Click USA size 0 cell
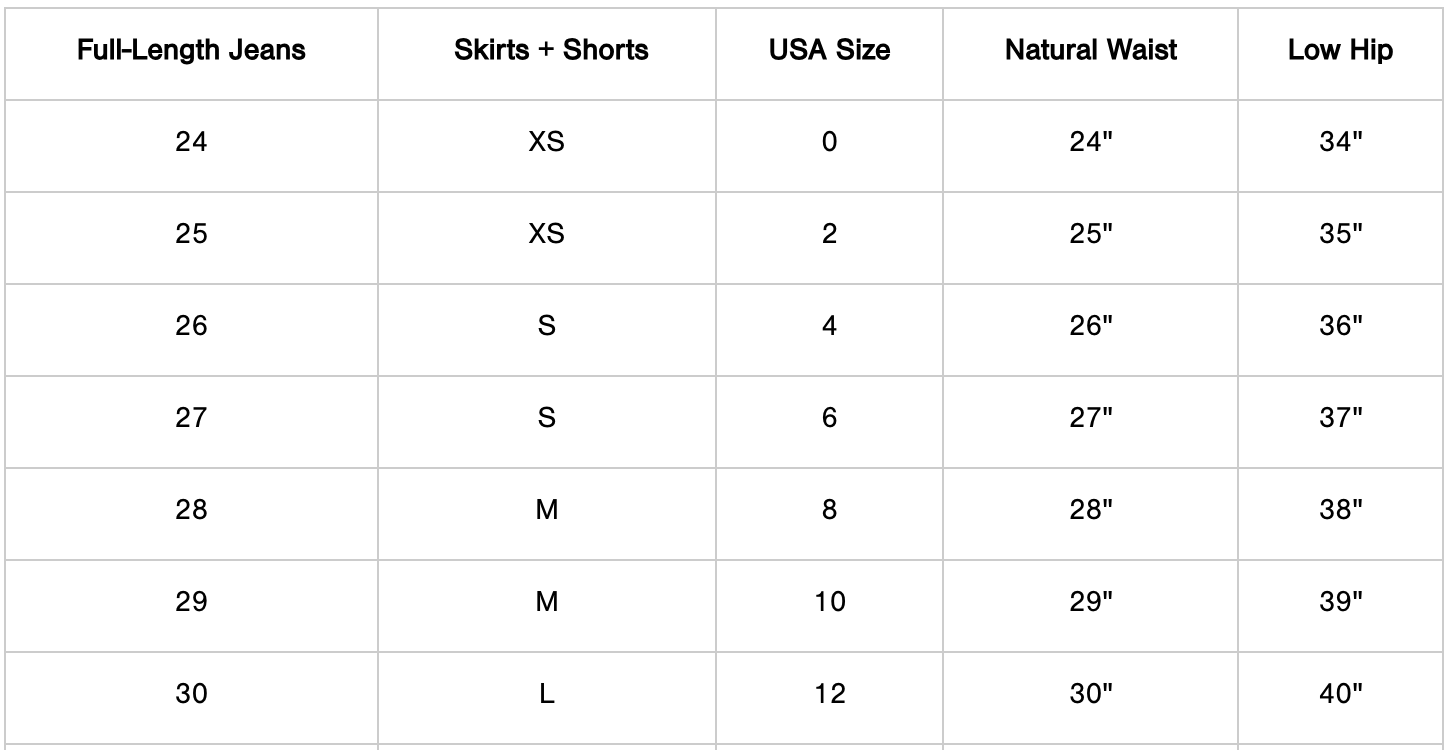 [829, 142]
